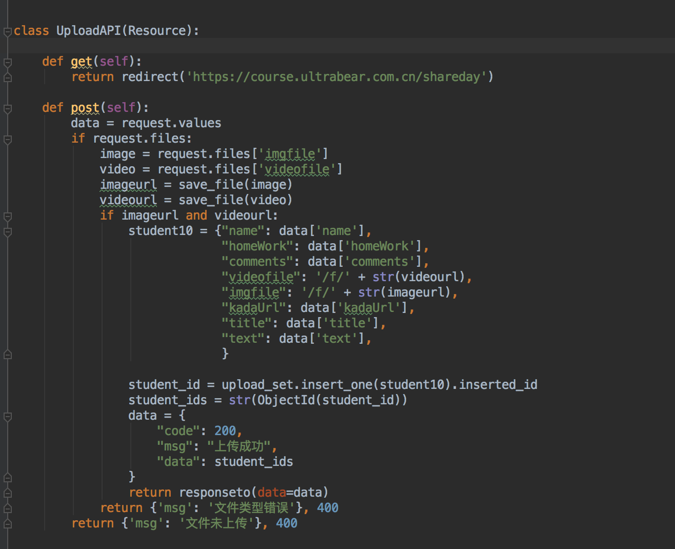Viewport: 675px width, 549px height.
Task: Click 'videofile' in the request.files line
Action: pyautogui.click(x=297, y=169)
